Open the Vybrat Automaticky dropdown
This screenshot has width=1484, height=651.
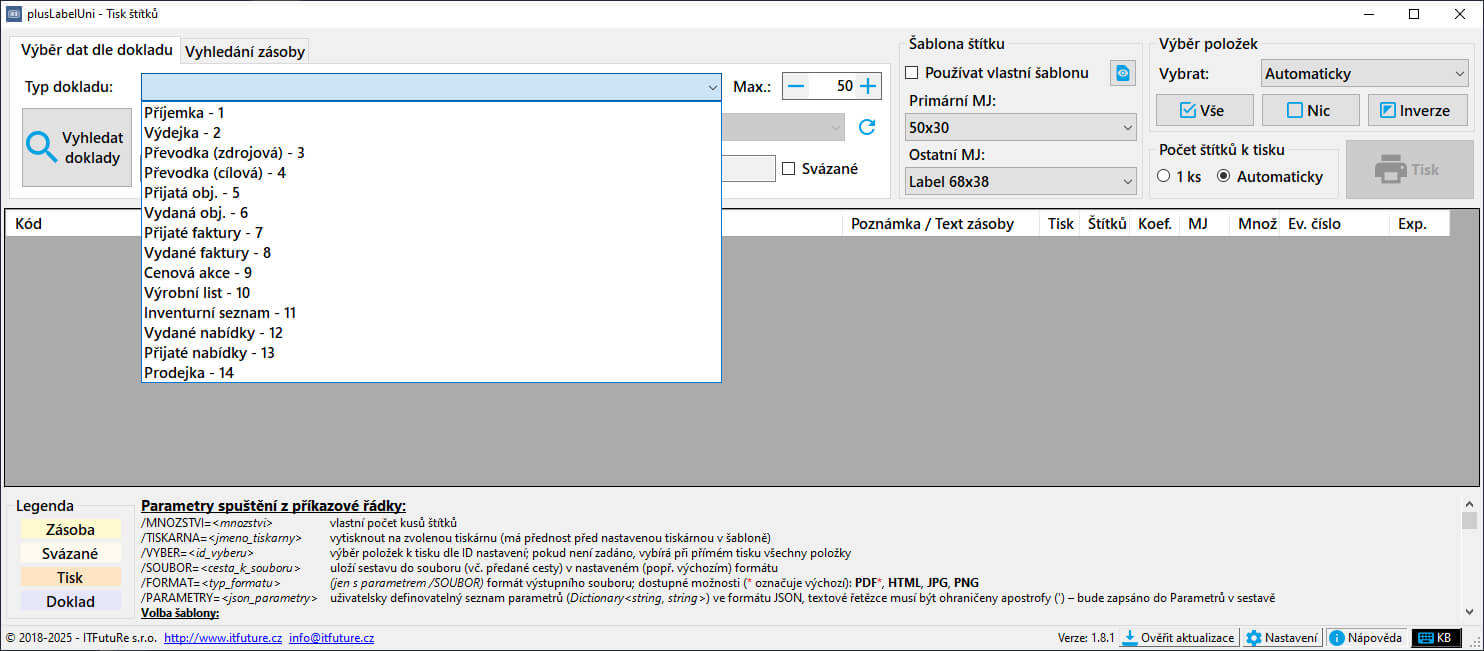coord(1363,73)
